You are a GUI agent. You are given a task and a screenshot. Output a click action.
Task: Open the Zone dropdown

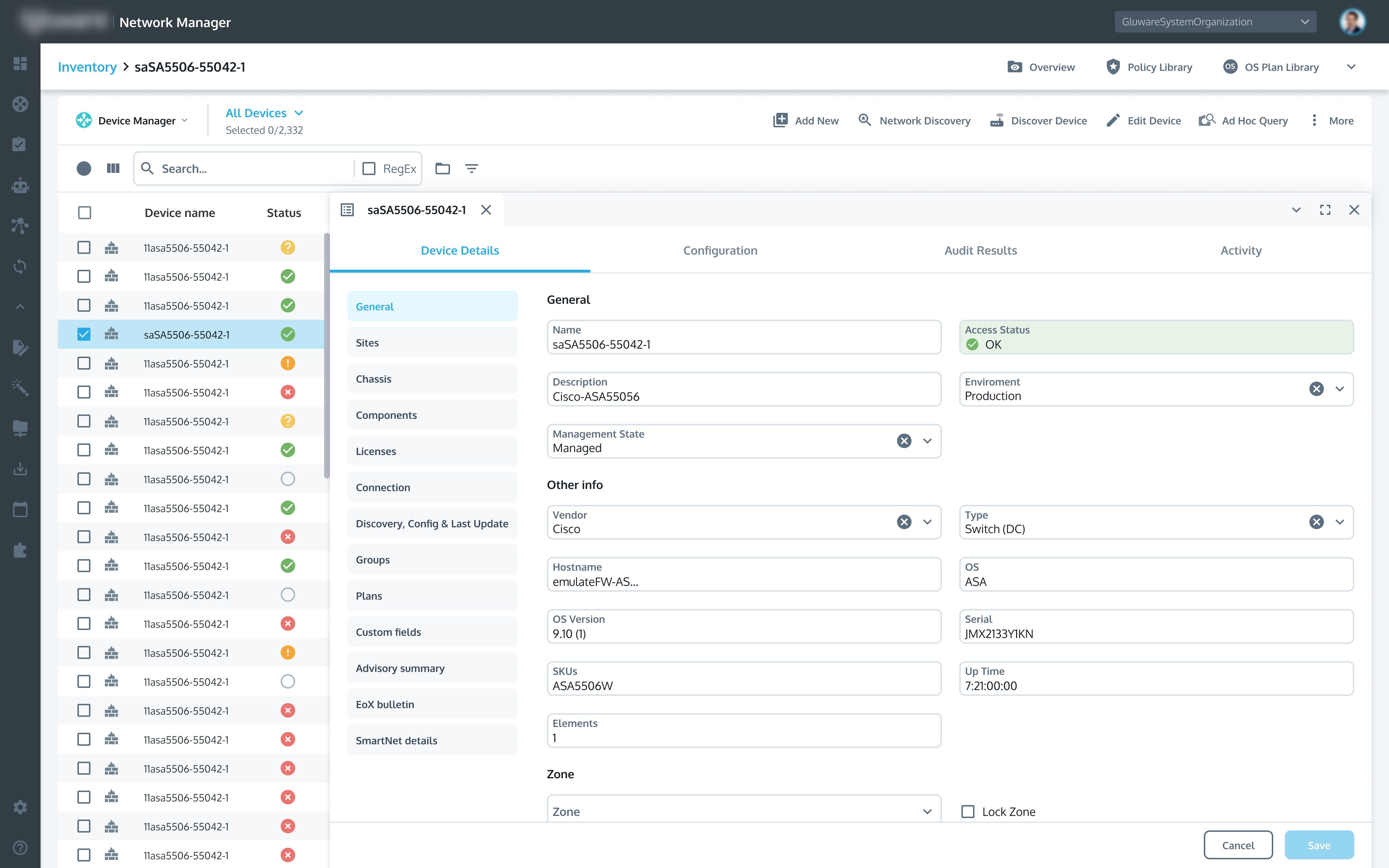tap(744, 809)
